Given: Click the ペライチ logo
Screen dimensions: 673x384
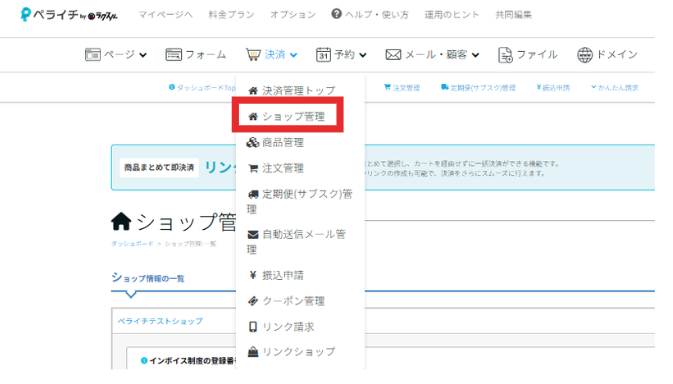Looking at the screenshot, I should tap(69, 15).
